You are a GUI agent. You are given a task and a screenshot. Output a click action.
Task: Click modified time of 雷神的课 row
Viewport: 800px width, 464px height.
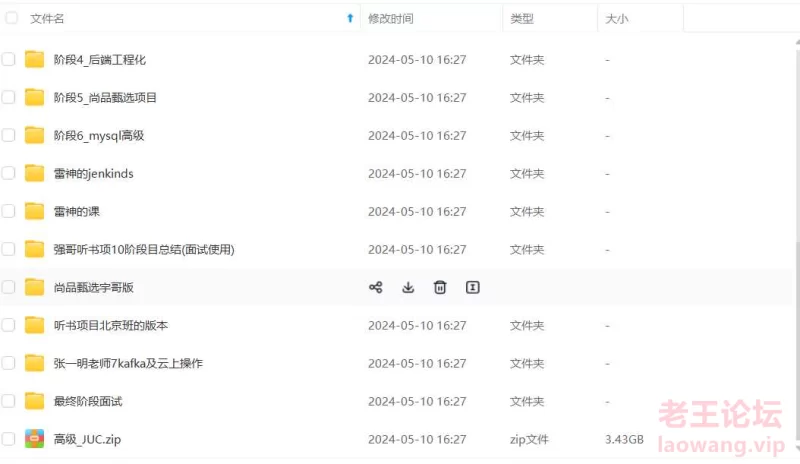(x=417, y=211)
